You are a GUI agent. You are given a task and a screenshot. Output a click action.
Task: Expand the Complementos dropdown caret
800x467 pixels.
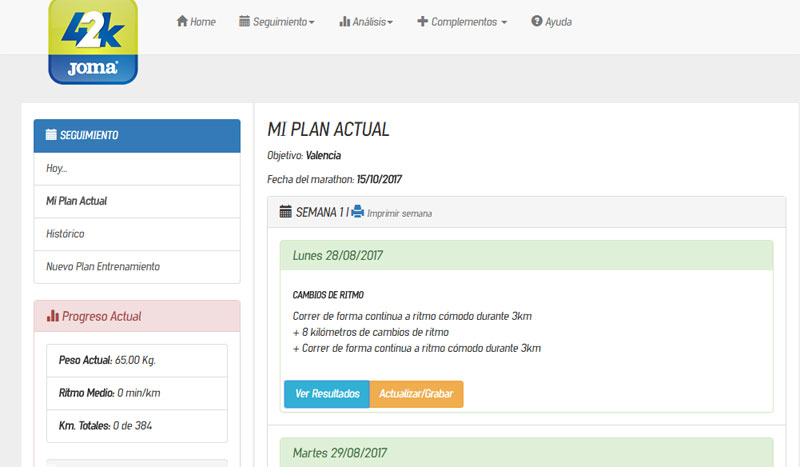pyautogui.click(x=504, y=22)
